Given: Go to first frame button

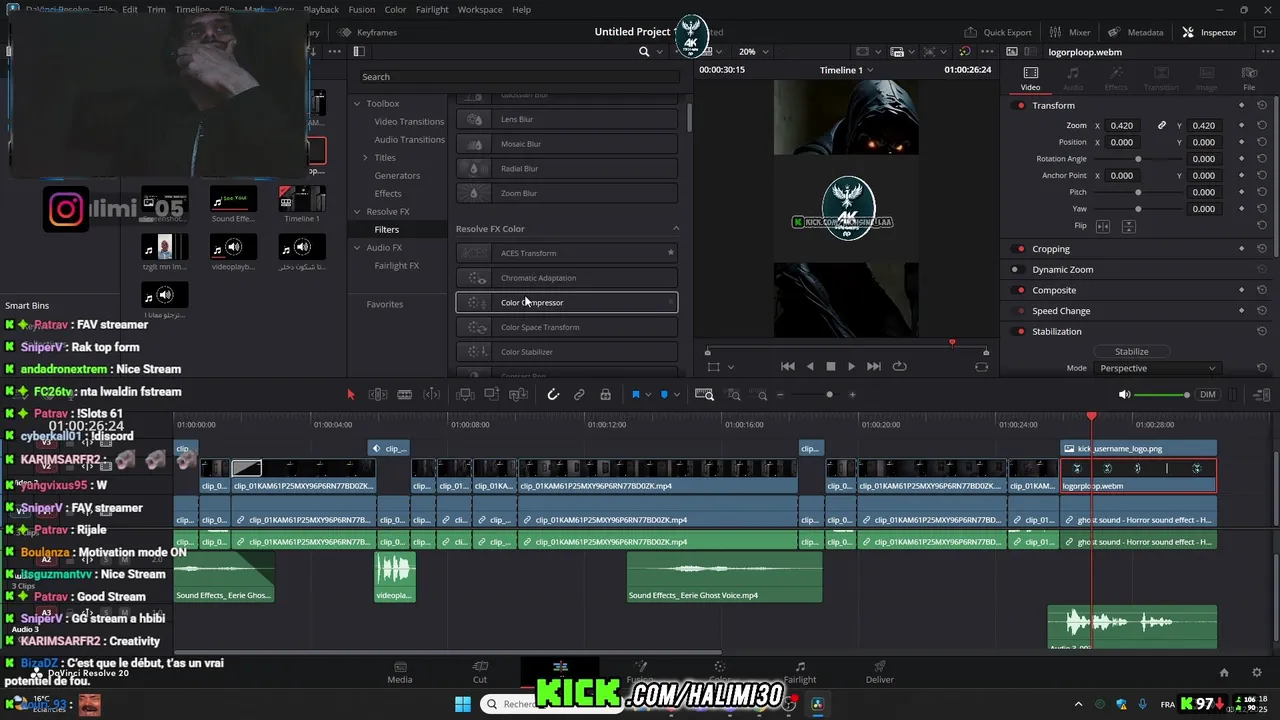Looking at the screenshot, I should 788,367.
